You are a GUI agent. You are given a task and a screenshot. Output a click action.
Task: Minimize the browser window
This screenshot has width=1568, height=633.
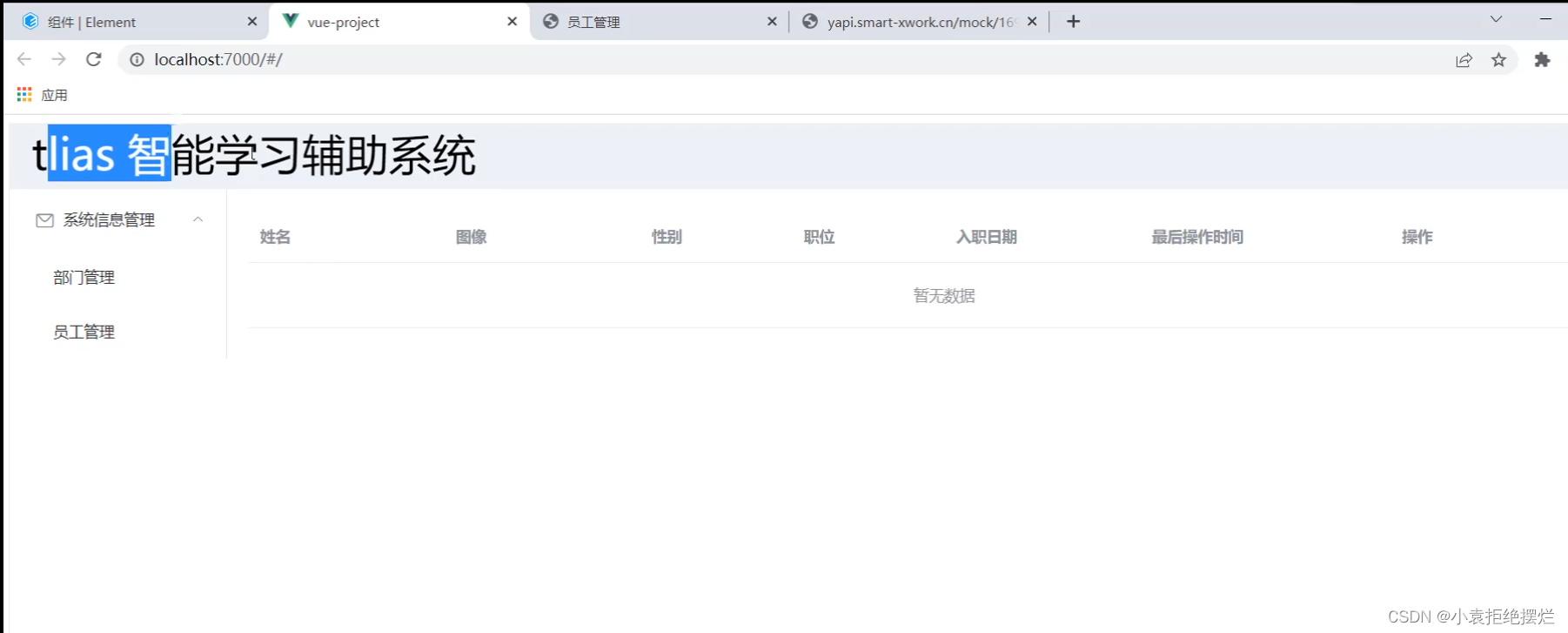click(x=1545, y=19)
